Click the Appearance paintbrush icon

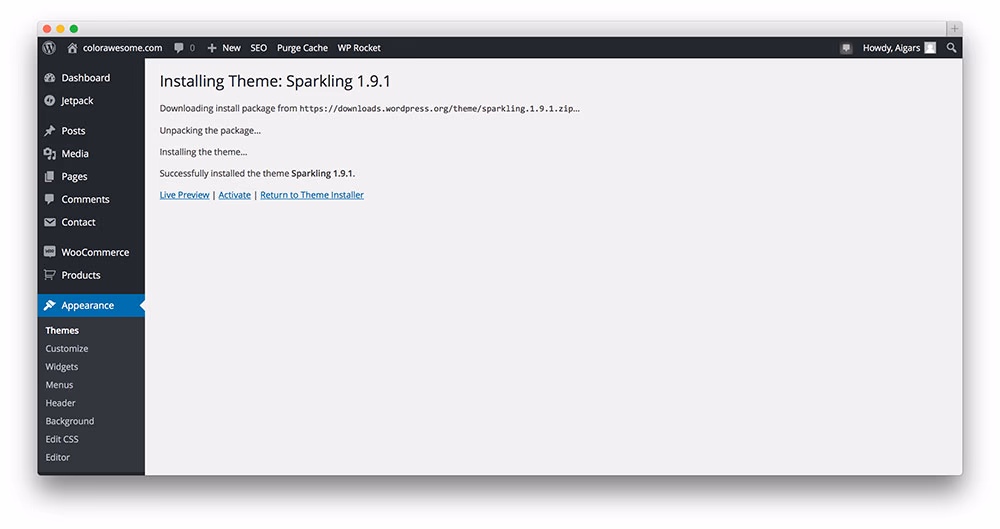[x=50, y=306]
